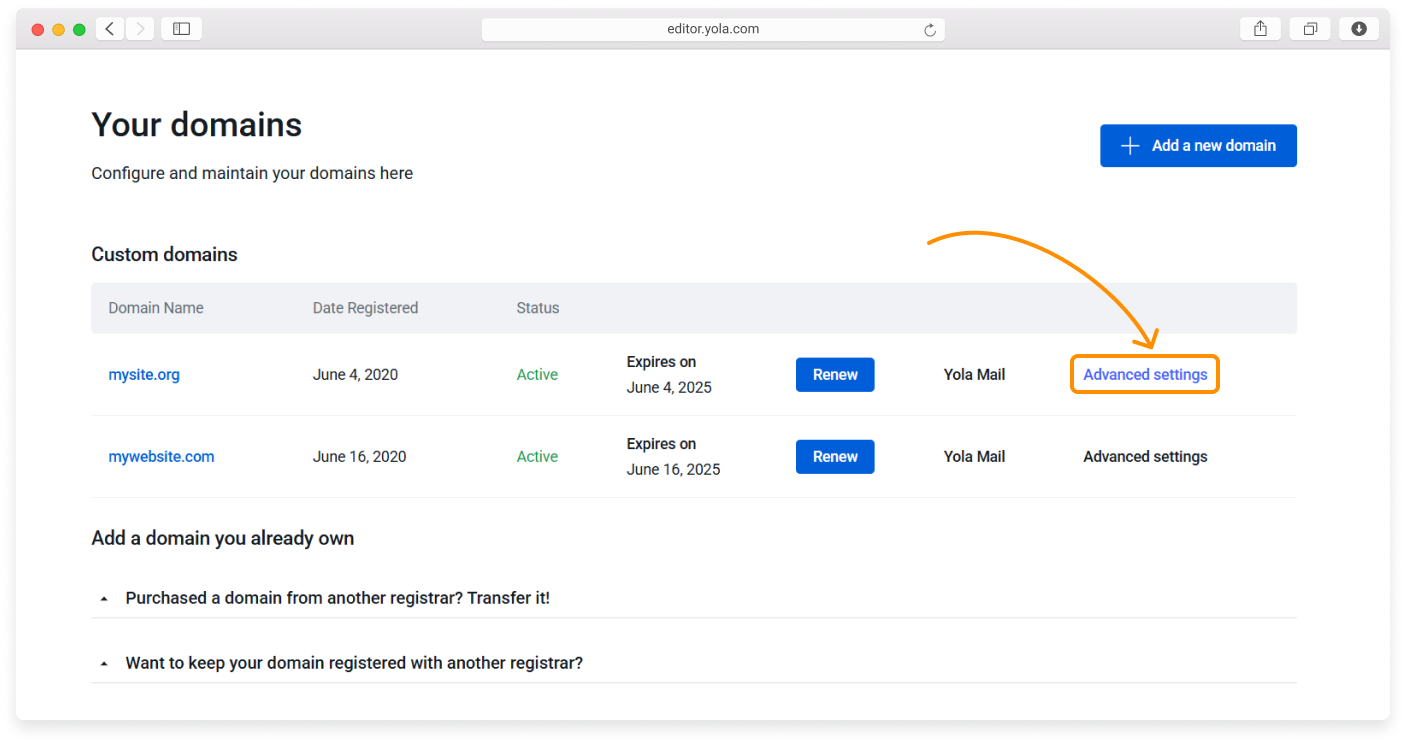
Task: Open the Downloads icon in toolbar
Action: [1358, 29]
